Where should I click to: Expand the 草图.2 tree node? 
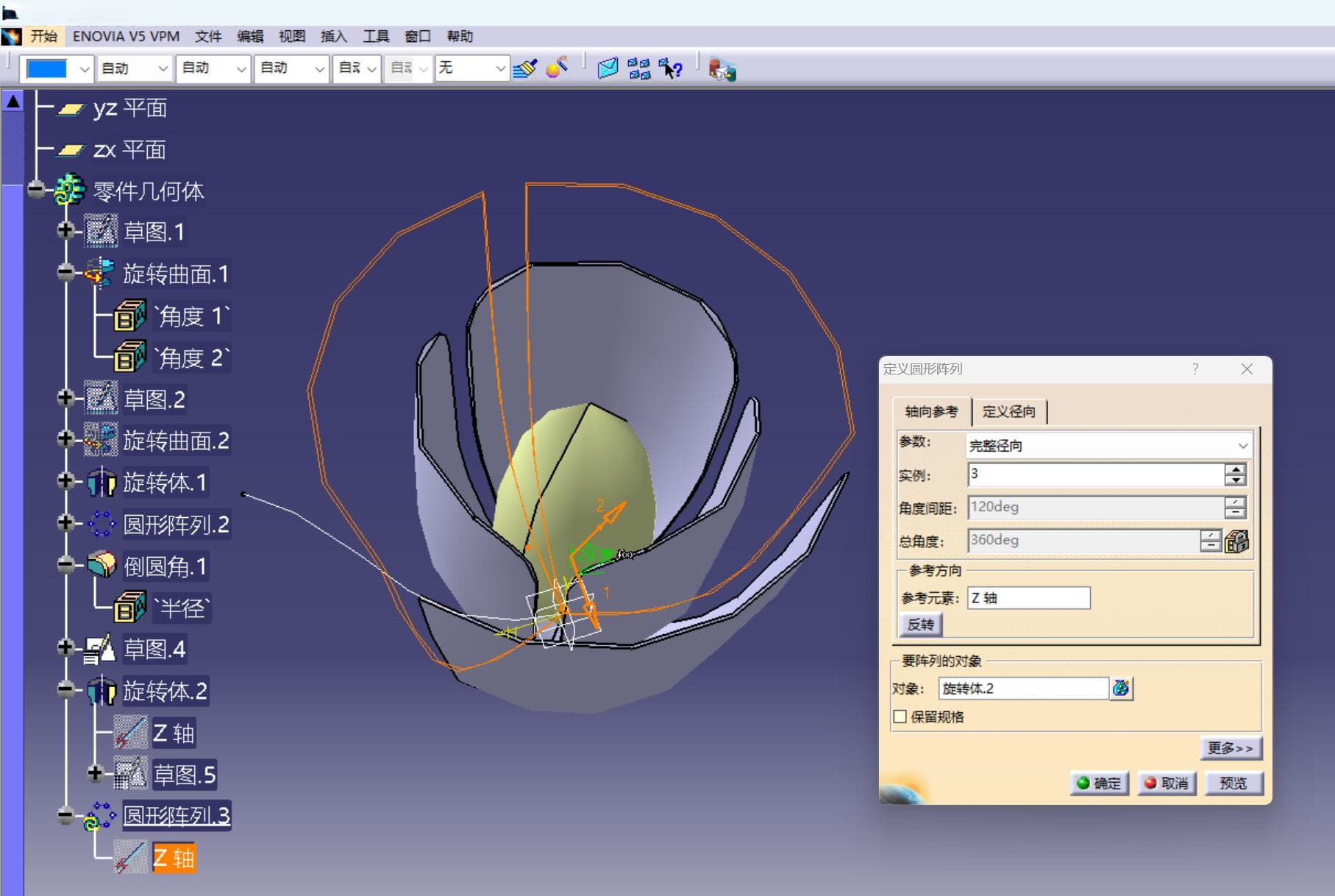(65, 398)
